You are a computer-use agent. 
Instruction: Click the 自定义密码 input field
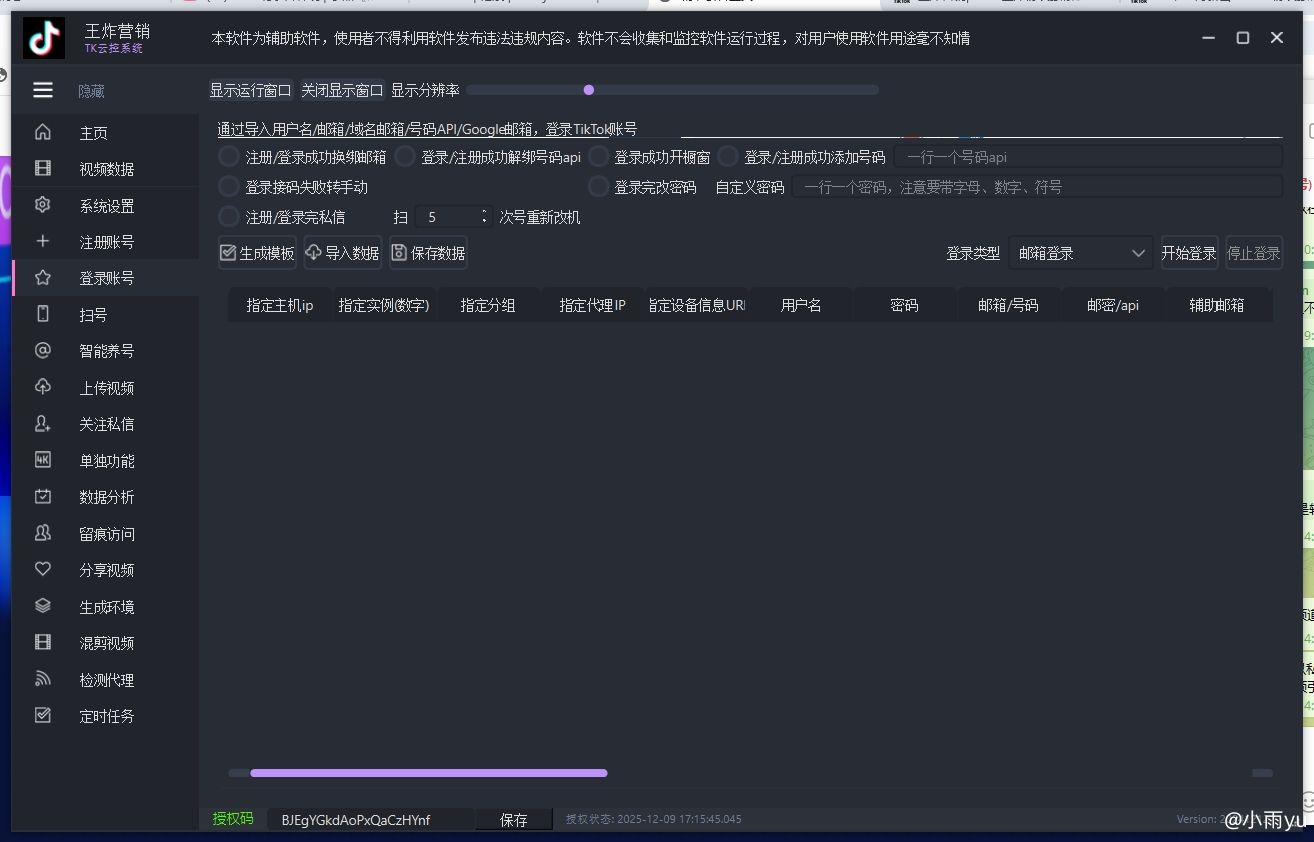pyautogui.click(x=1036, y=187)
